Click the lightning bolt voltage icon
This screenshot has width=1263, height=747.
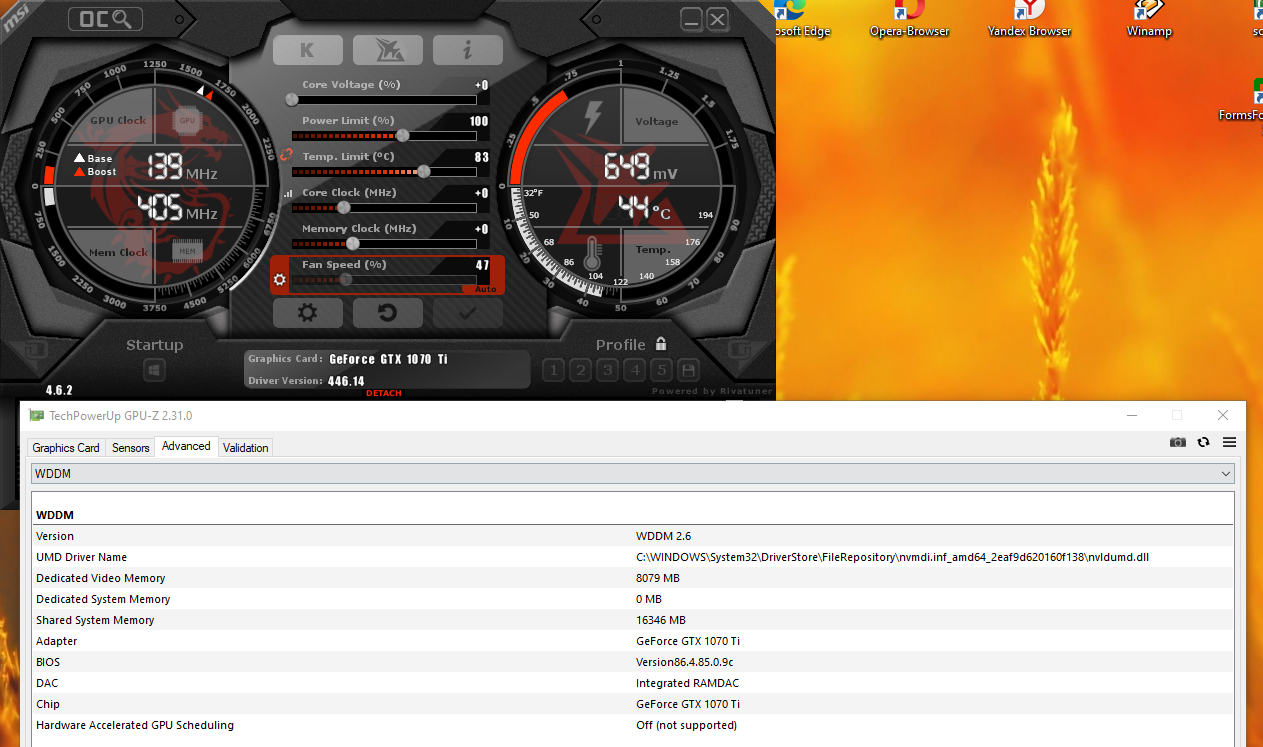[592, 116]
